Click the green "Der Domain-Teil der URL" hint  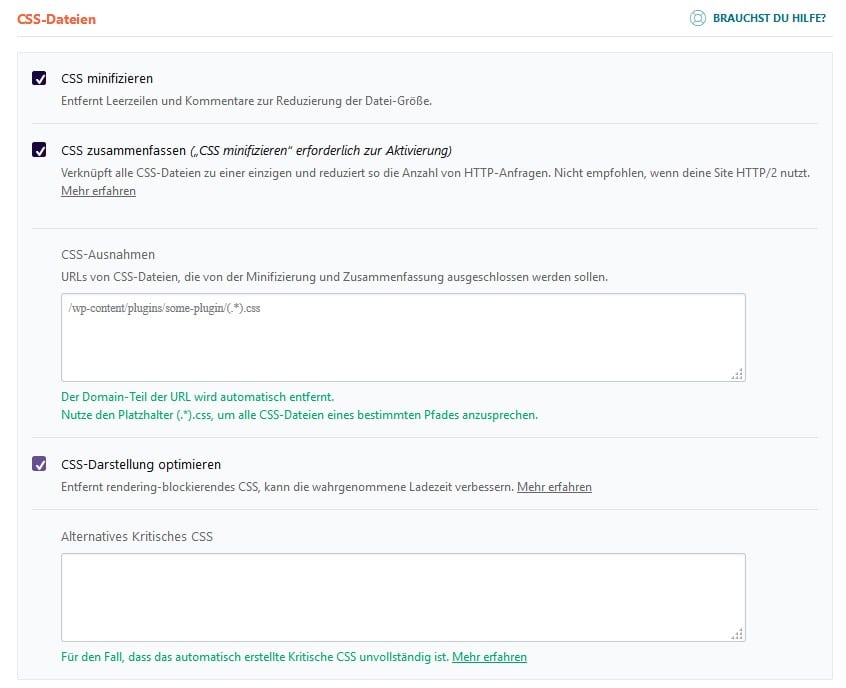pyautogui.click(x=197, y=397)
